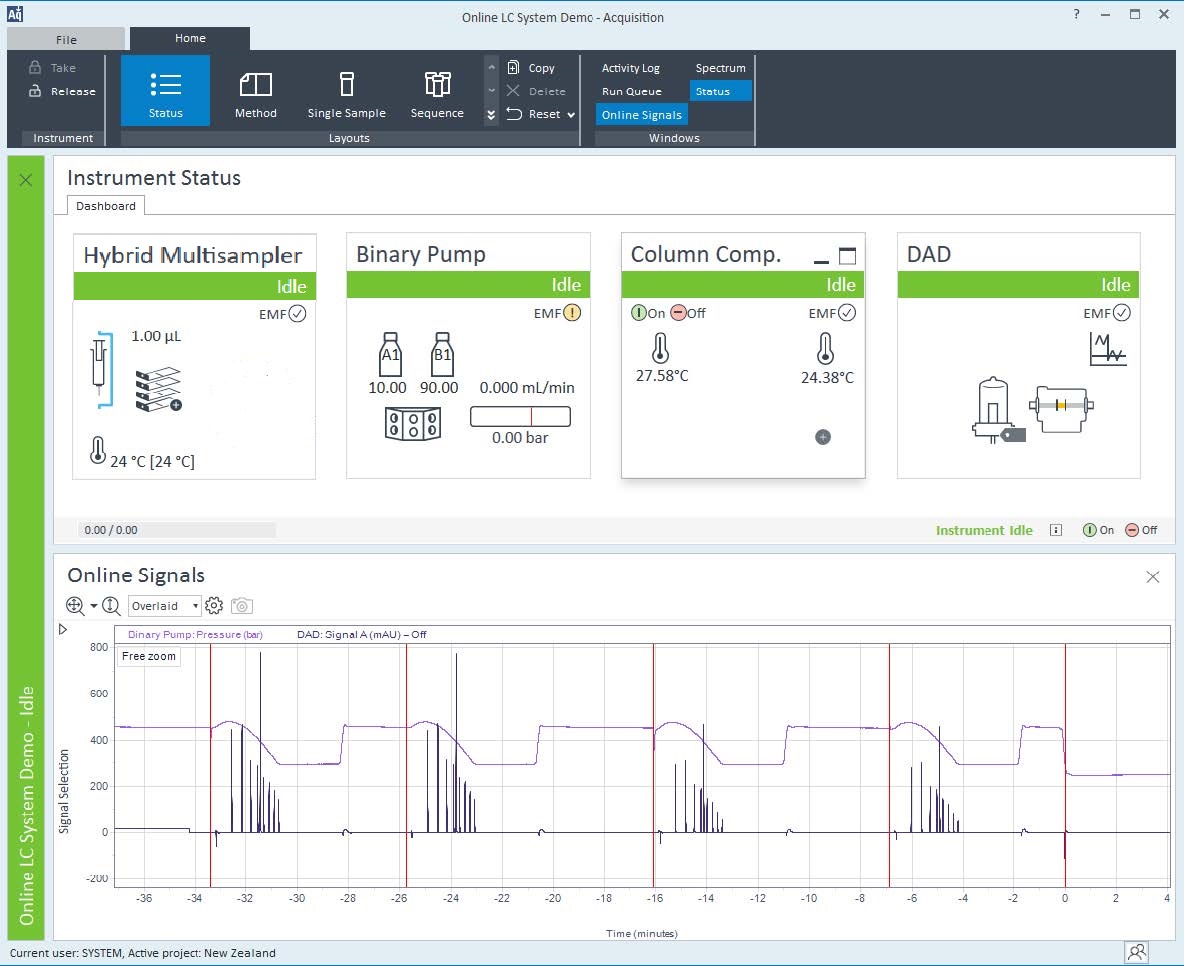Open the Activity Log window
Image resolution: width=1184 pixels, height=966 pixels.
click(x=630, y=67)
